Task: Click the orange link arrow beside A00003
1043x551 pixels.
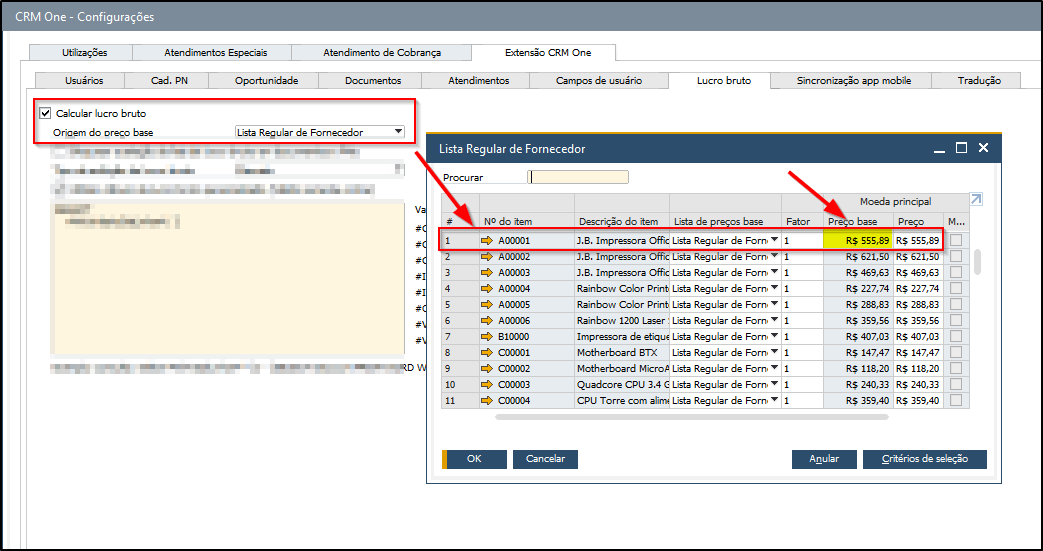Action: point(488,272)
